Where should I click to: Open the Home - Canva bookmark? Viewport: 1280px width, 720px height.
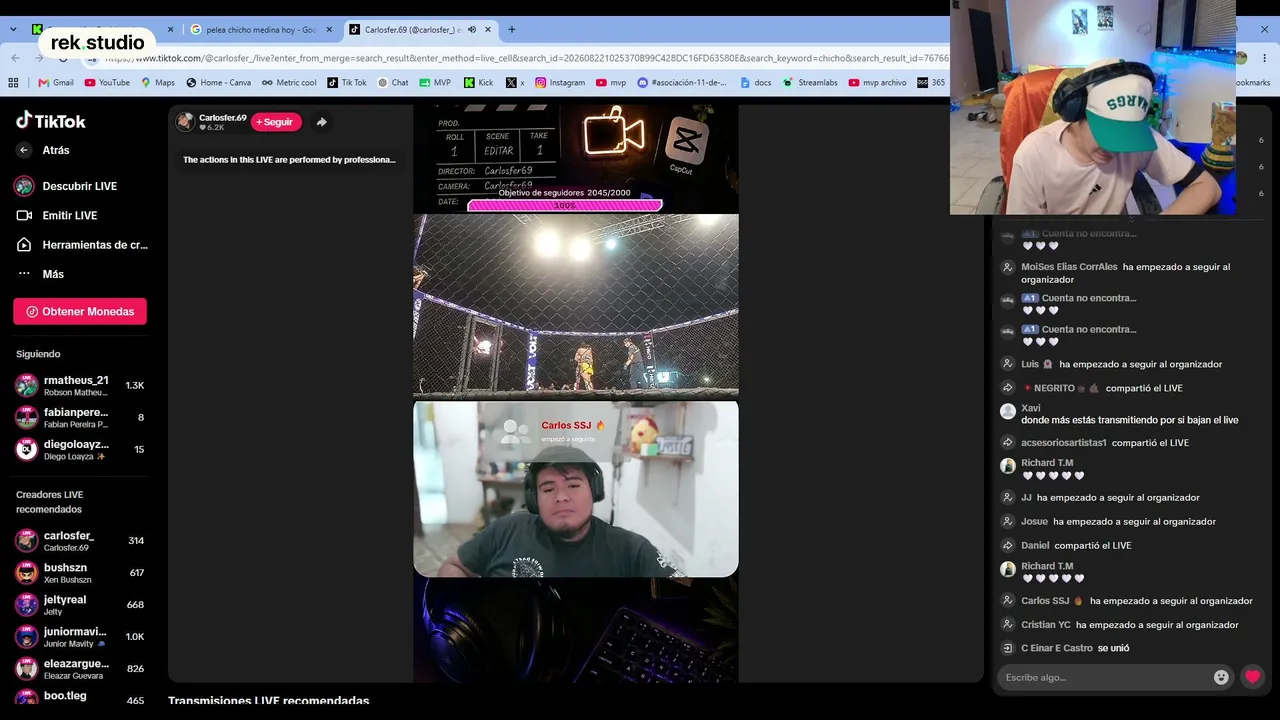(x=218, y=83)
